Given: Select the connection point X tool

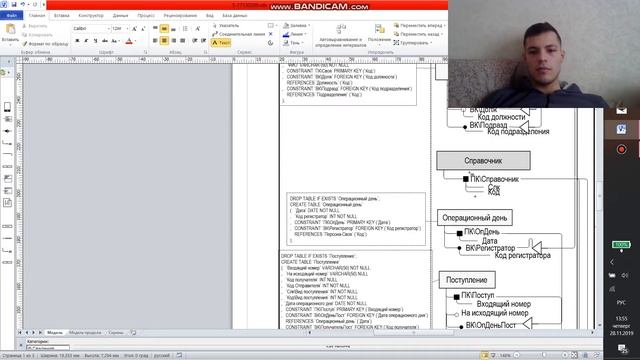Looking at the screenshot, I should pos(271,34).
